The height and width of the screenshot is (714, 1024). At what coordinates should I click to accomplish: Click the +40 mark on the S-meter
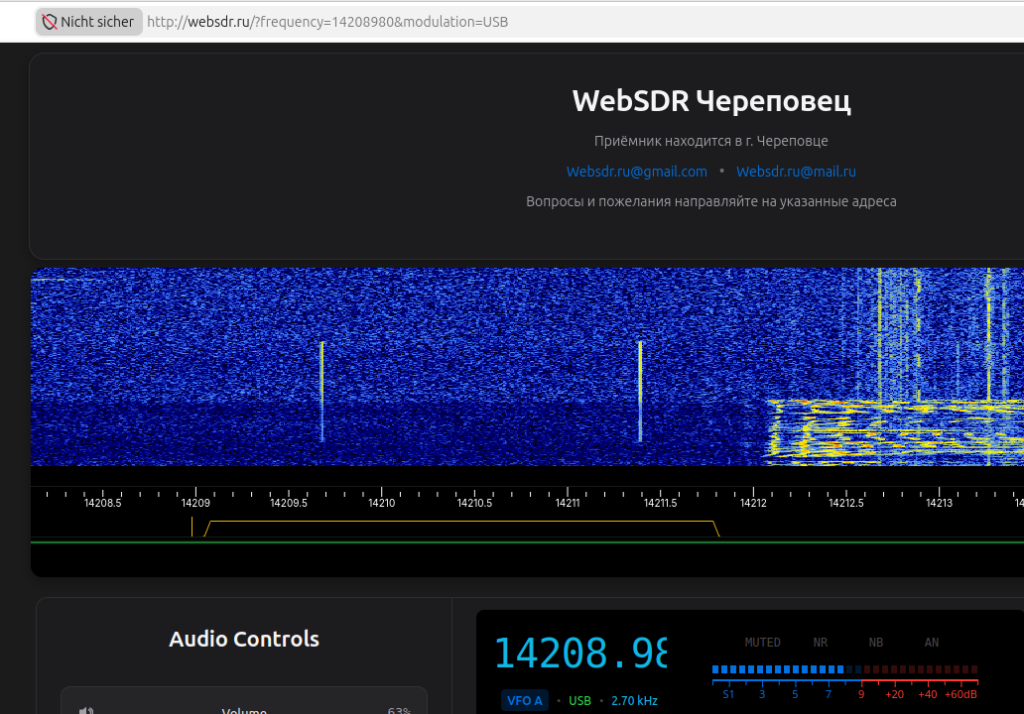pyautogui.click(x=927, y=694)
